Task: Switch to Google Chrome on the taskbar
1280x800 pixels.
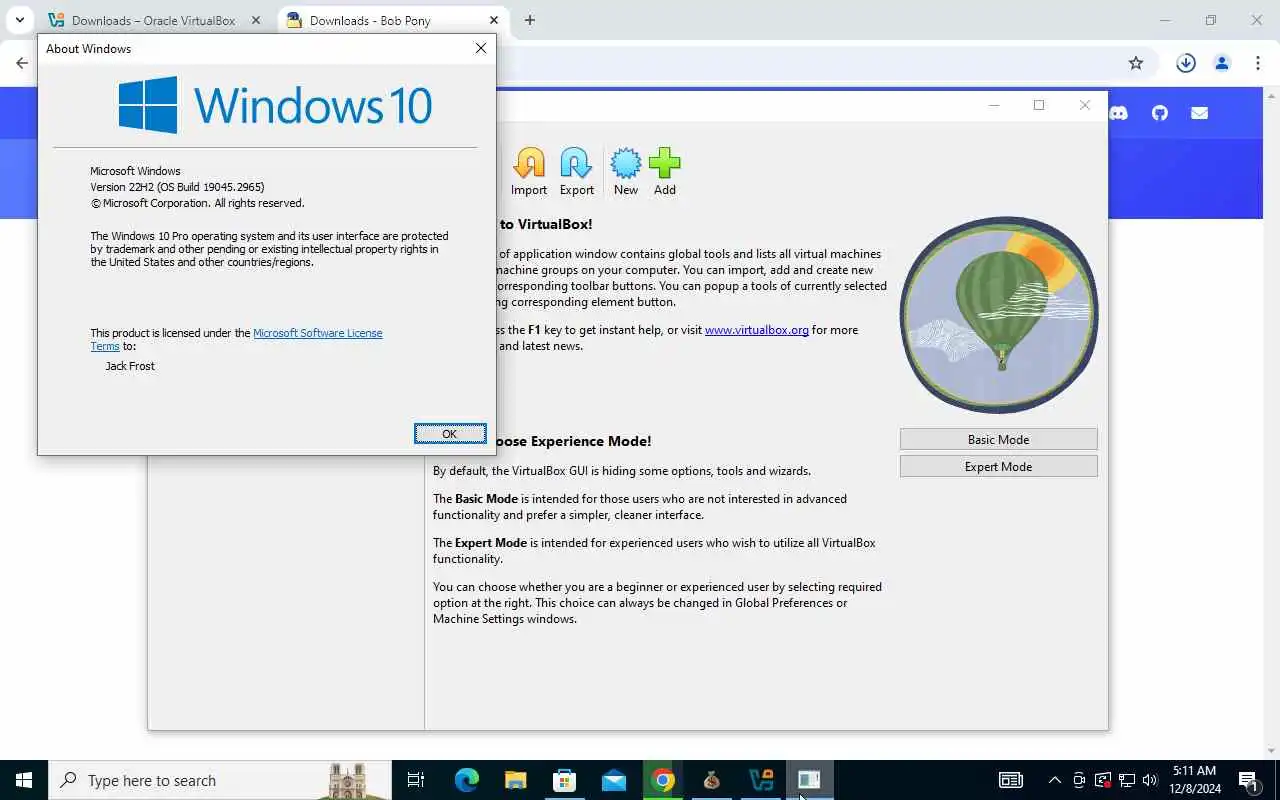Action: [x=663, y=780]
